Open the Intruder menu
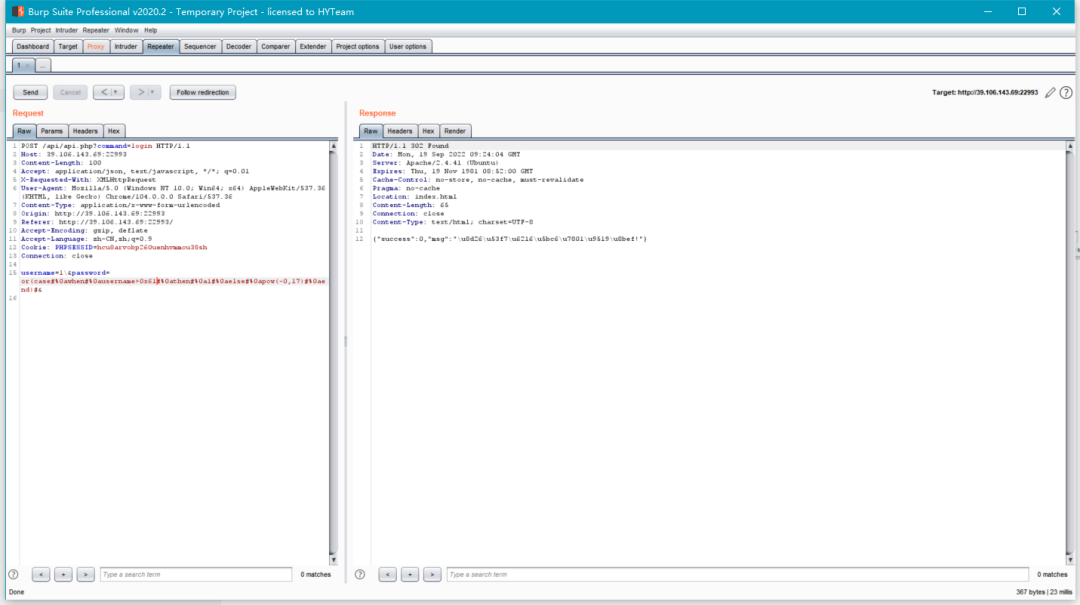Viewport: 1080px width, 605px height. (67, 30)
